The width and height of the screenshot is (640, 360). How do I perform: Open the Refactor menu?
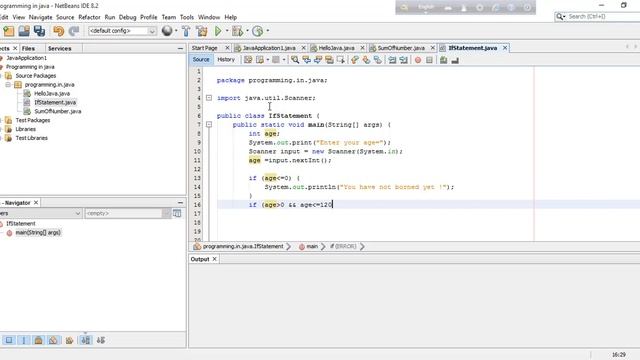pyautogui.click(x=89, y=17)
